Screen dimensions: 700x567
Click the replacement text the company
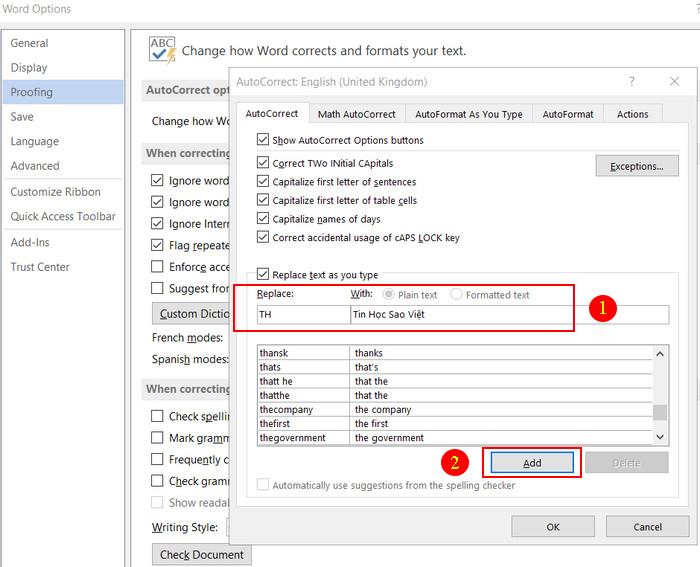[x=383, y=409]
